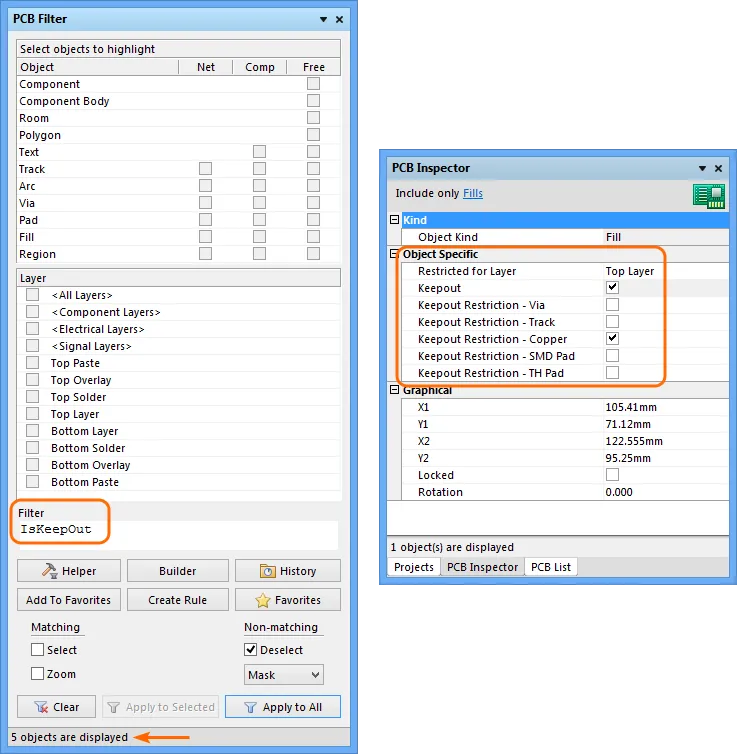737x754 pixels.
Task: Collapse the Kind section
Action: click(x=394, y=220)
